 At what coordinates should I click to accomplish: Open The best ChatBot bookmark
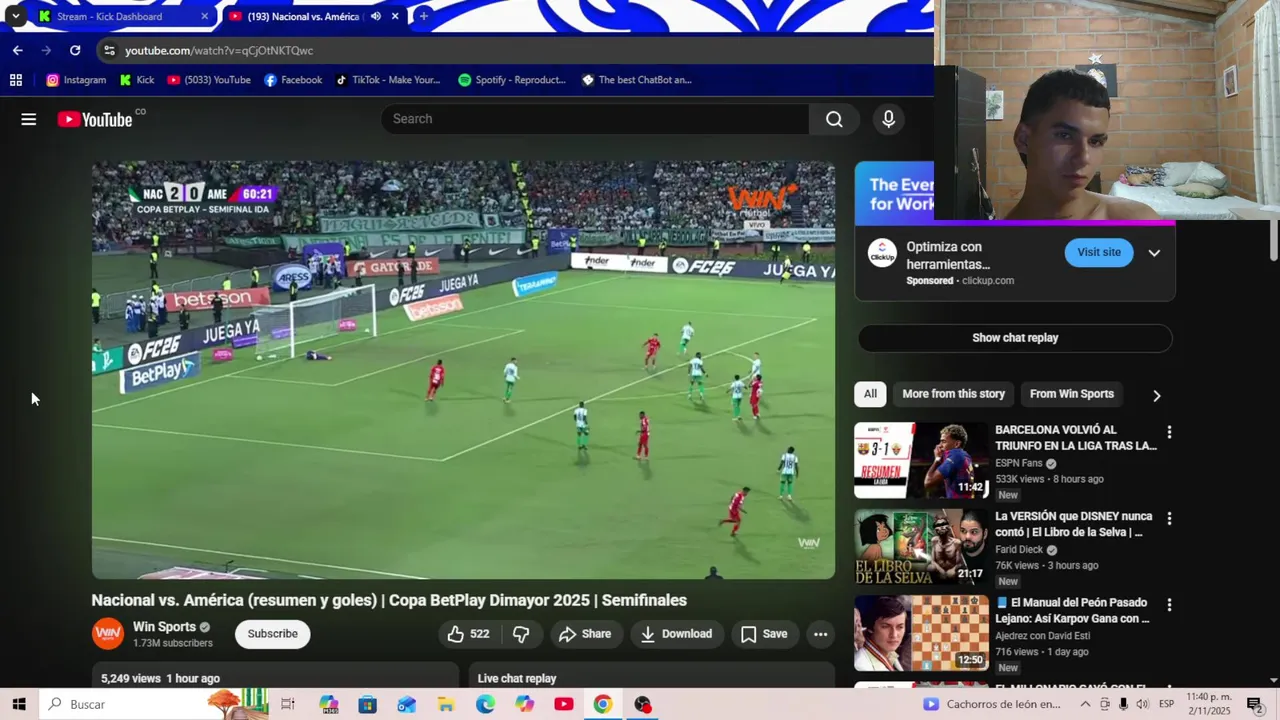click(x=637, y=80)
